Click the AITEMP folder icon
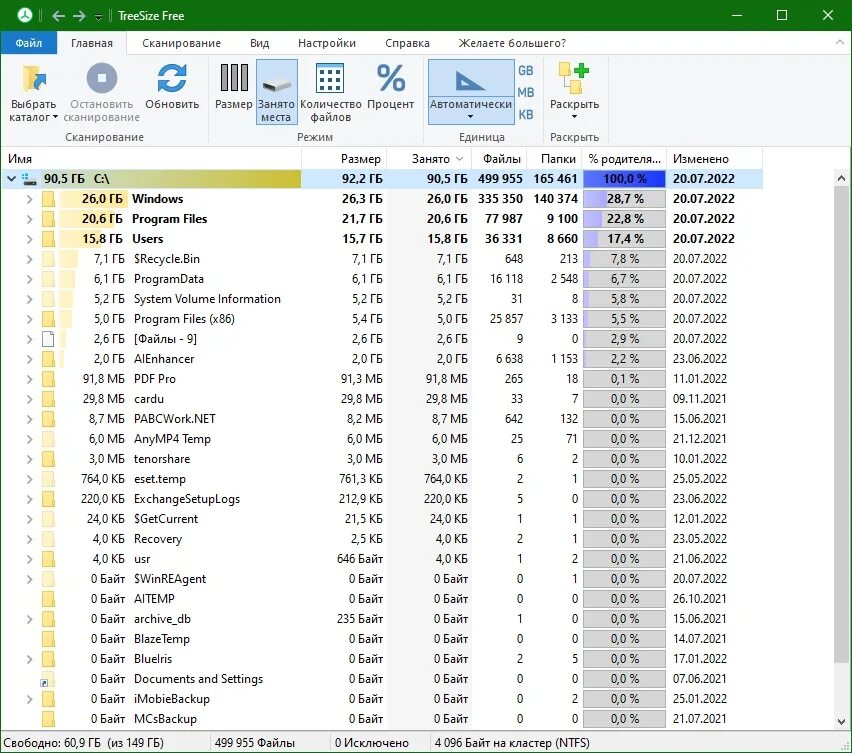This screenshot has width=852, height=753. [x=48, y=599]
